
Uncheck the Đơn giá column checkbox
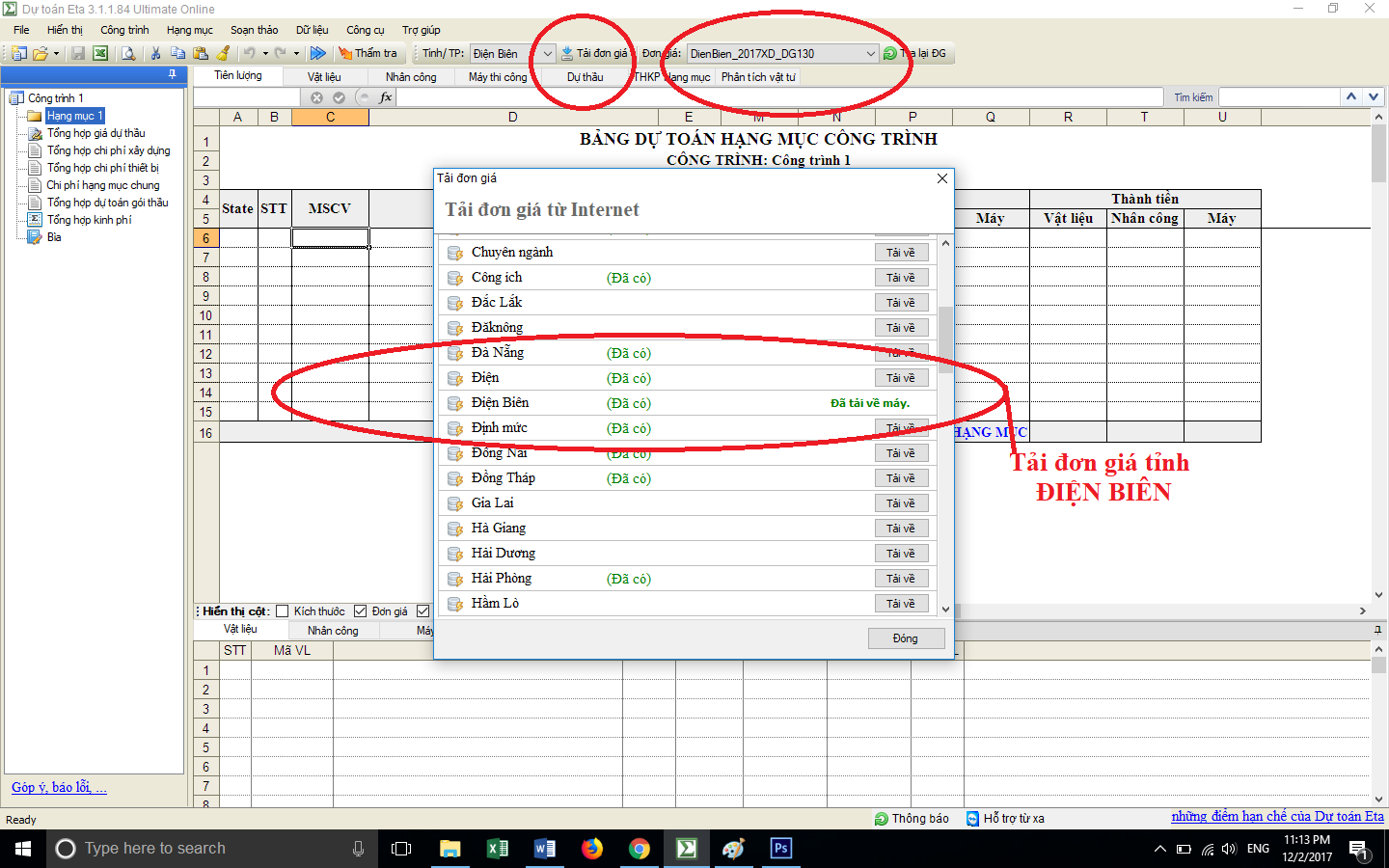pyautogui.click(x=361, y=611)
